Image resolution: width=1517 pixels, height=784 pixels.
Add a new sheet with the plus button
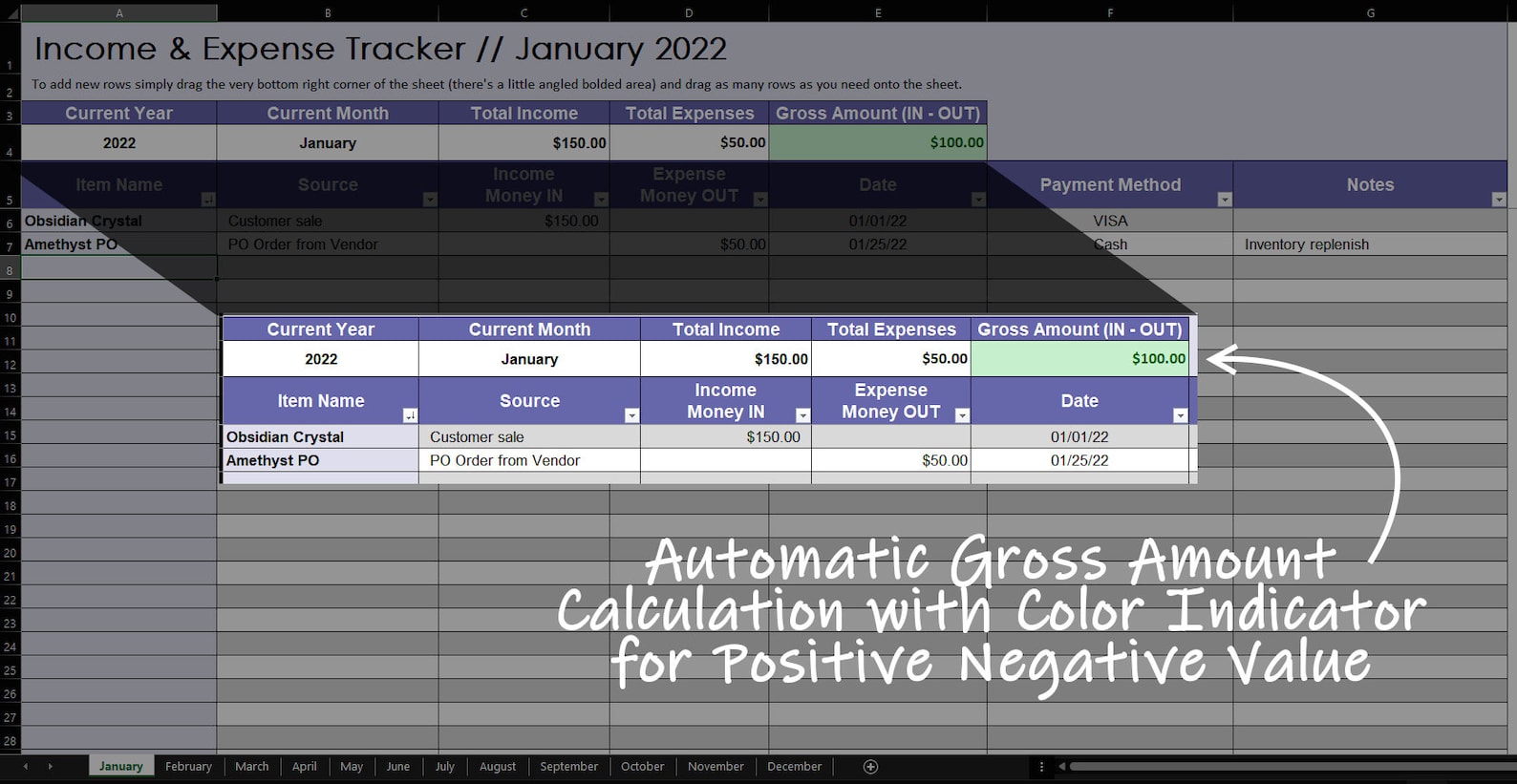[x=870, y=766]
